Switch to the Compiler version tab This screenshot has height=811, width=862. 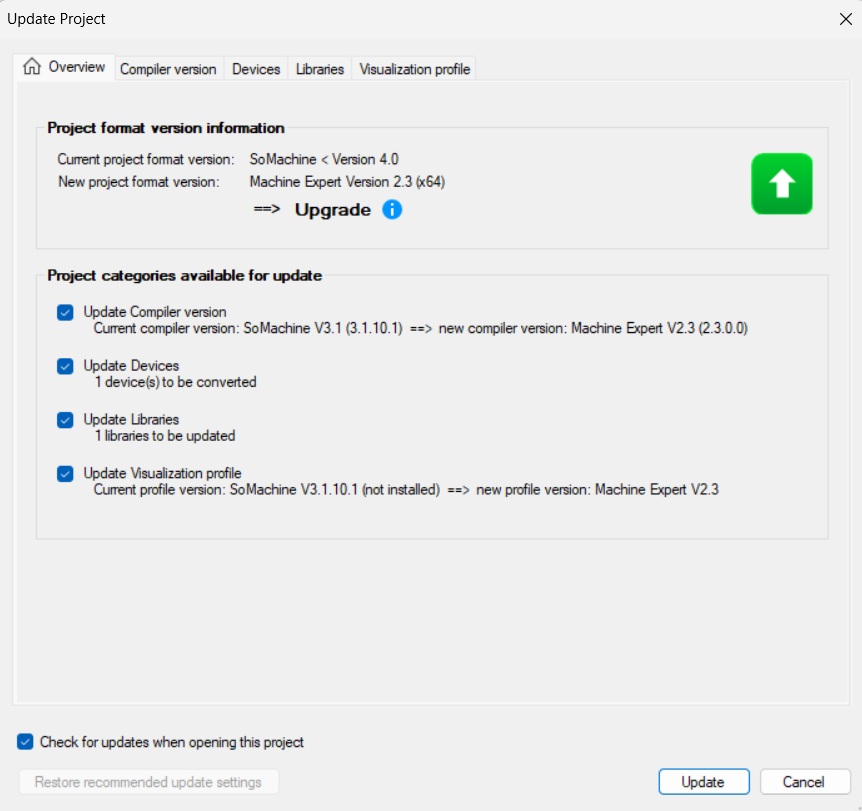point(168,69)
